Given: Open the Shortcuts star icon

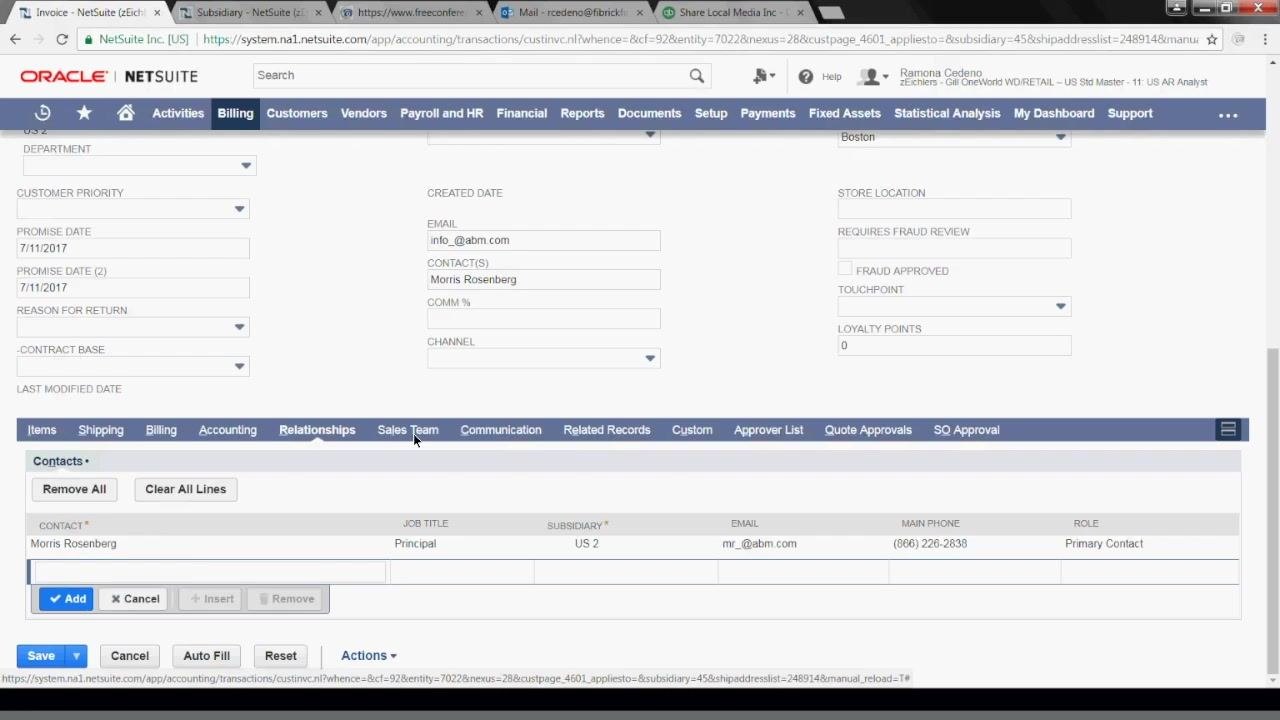Looking at the screenshot, I should point(84,113).
